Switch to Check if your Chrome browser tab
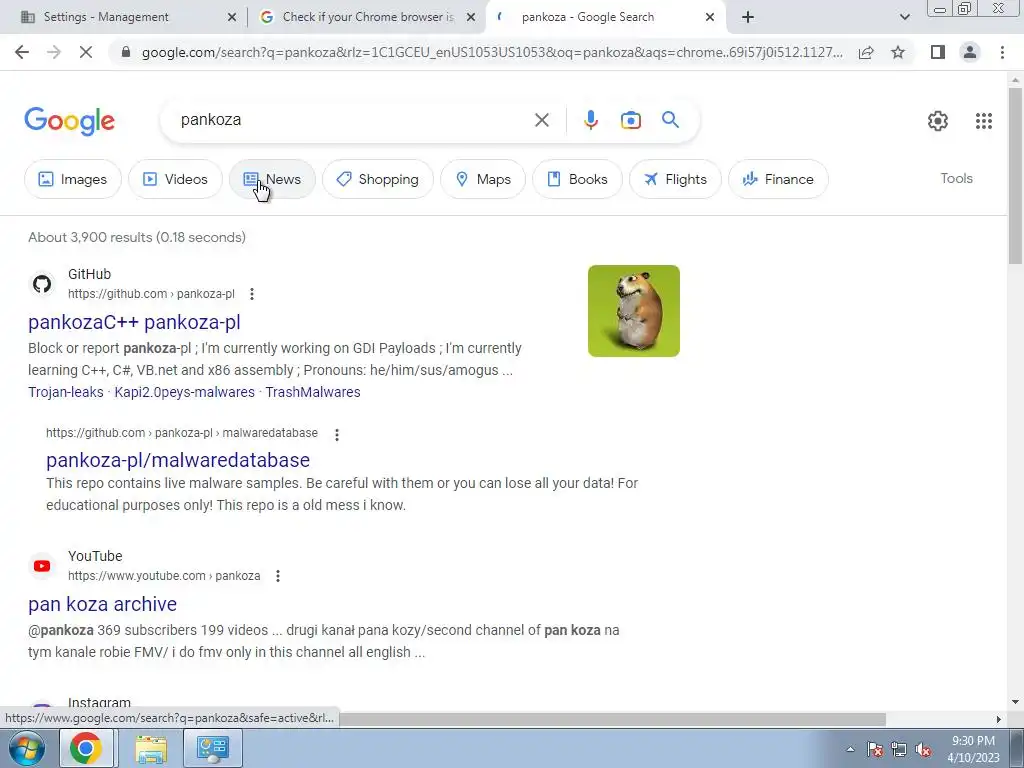This screenshot has width=1024, height=768. 367,17
